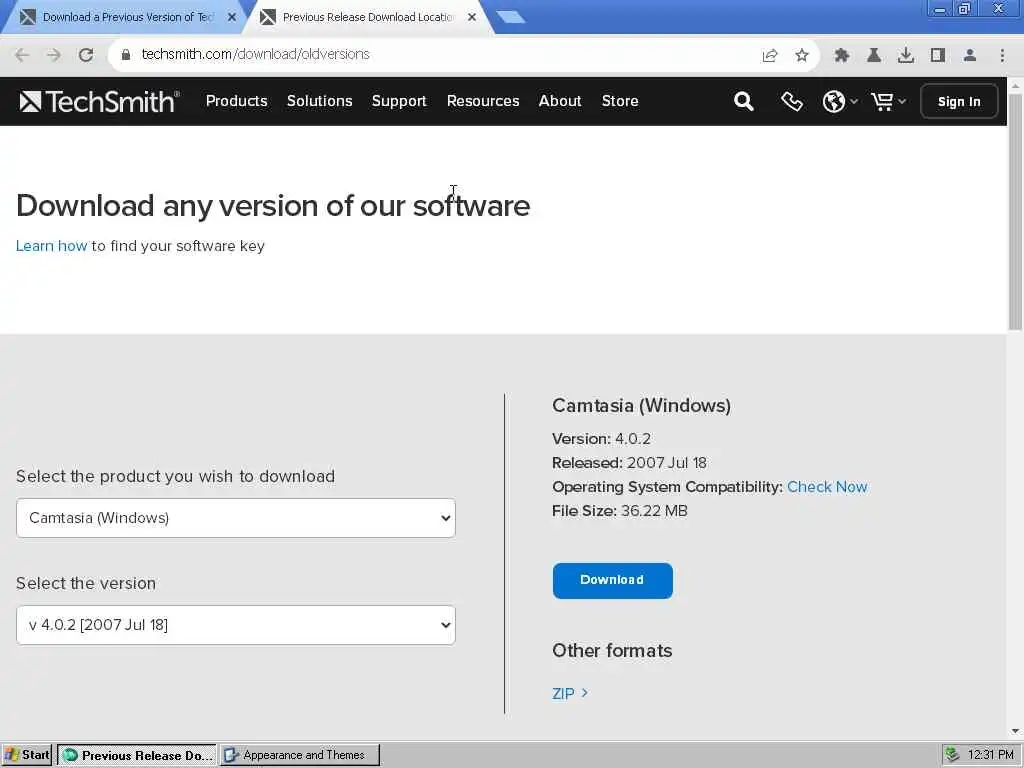Expand the Camtasia (Windows) product dropdown
This screenshot has width=1024, height=768.
tap(236, 518)
